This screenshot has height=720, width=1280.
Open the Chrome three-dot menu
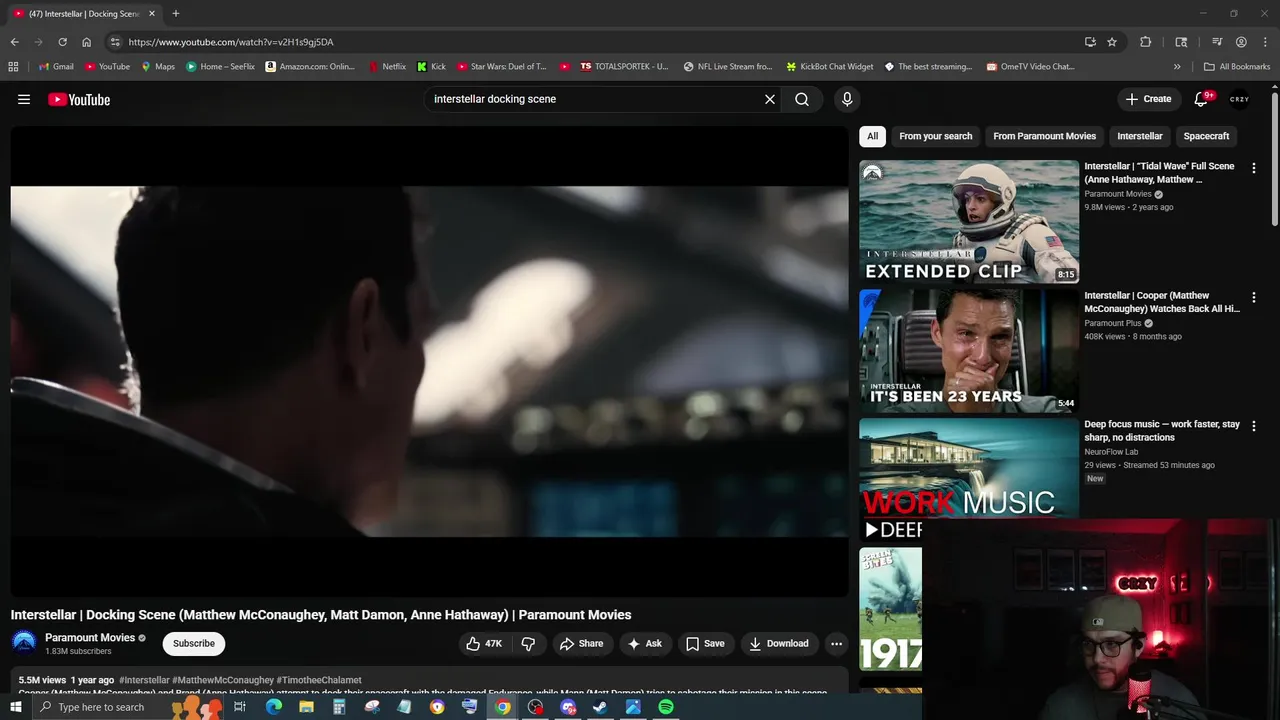(1265, 42)
